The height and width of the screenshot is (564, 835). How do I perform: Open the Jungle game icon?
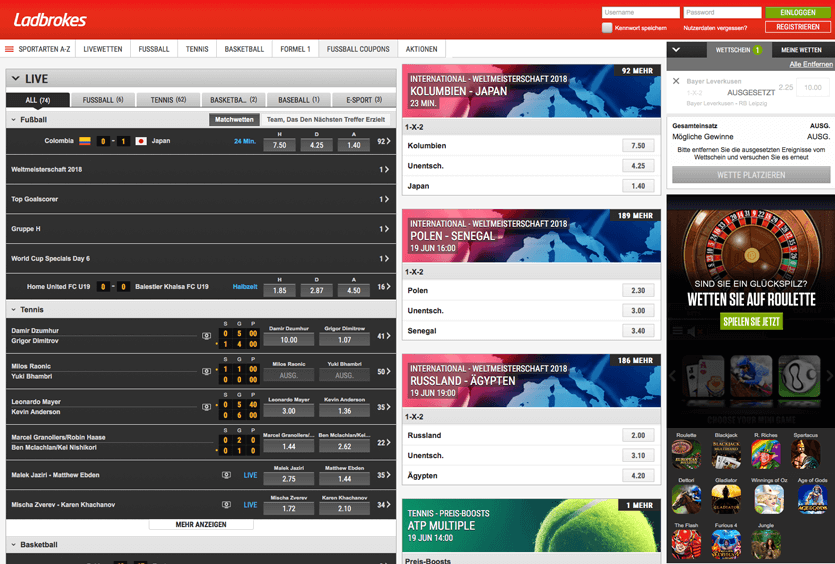coord(766,544)
